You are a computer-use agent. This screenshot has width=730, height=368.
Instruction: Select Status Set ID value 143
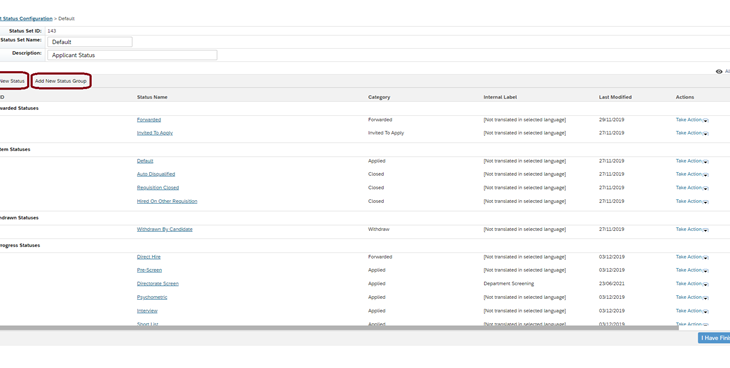52,31
